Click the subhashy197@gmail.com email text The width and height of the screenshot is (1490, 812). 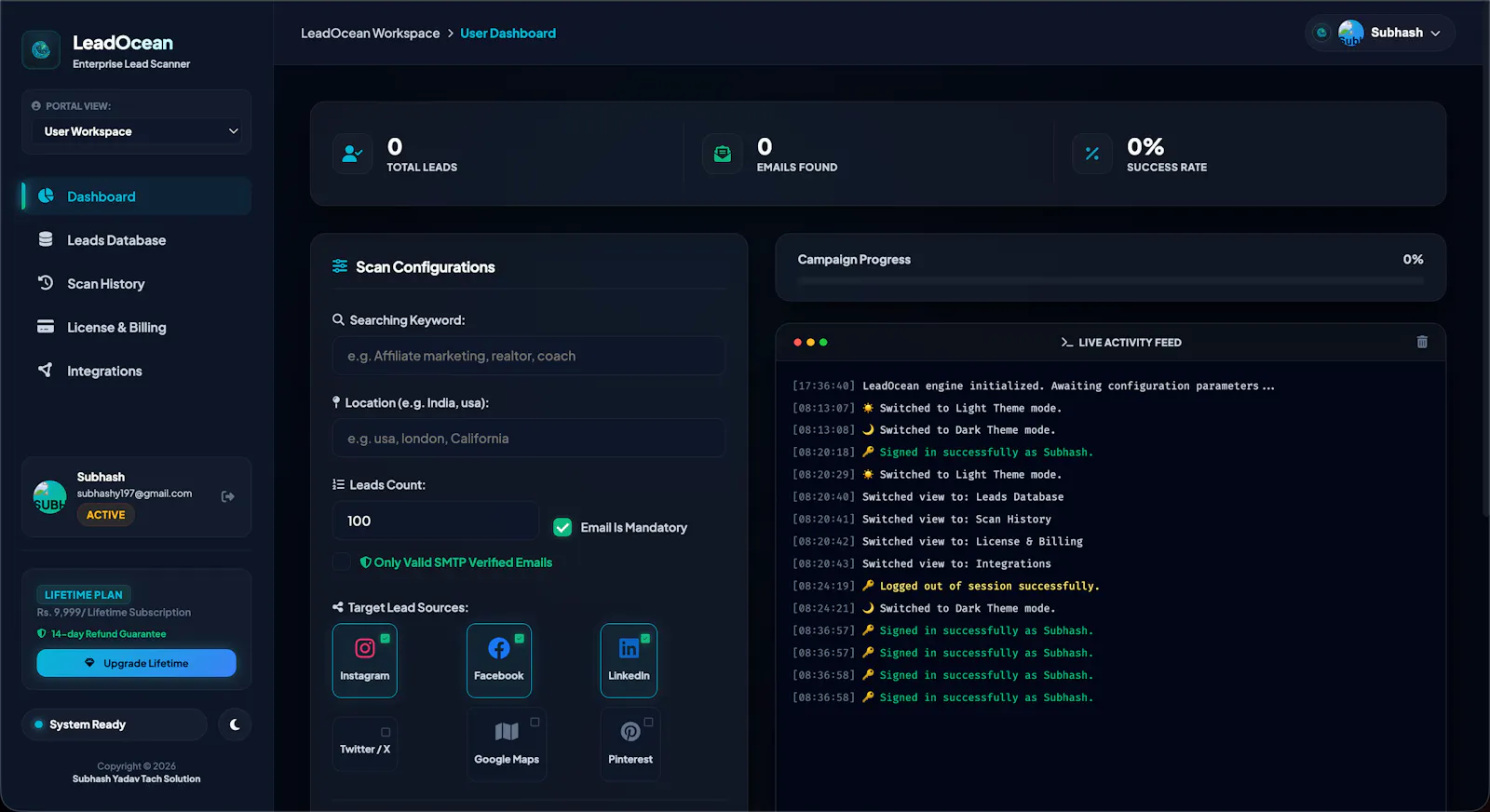click(134, 494)
